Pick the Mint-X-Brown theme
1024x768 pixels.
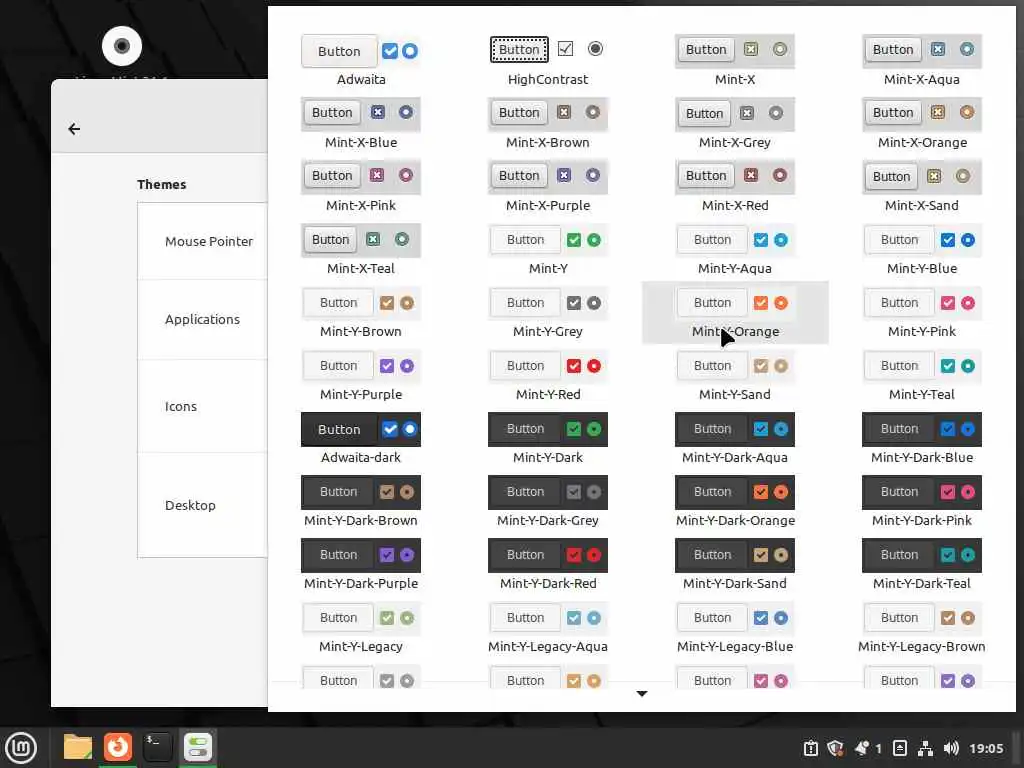click(548, 124)
